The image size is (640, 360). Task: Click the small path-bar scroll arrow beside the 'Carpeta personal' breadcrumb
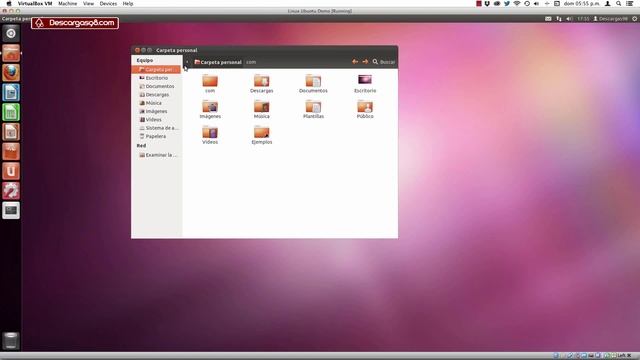(187, 62)
